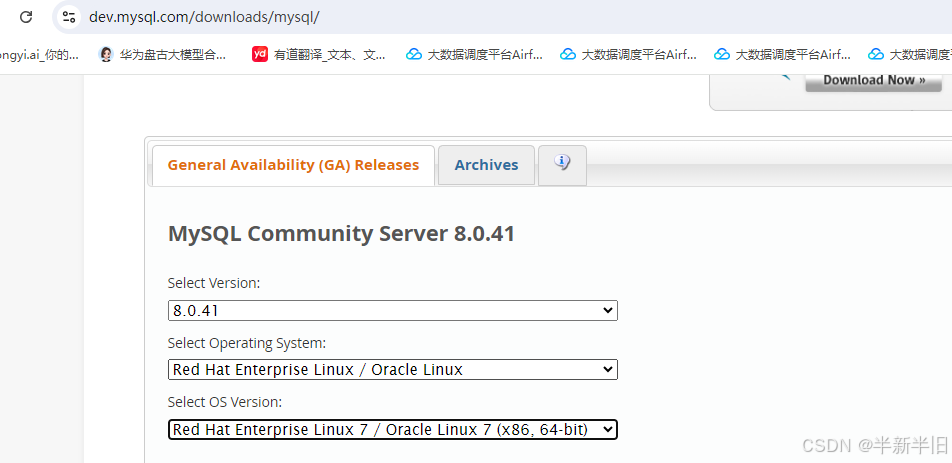Click the 华为盘古 avatar favicon in the bookmarks bar
The height and width of the screenshot is (463, 952).
106,55
